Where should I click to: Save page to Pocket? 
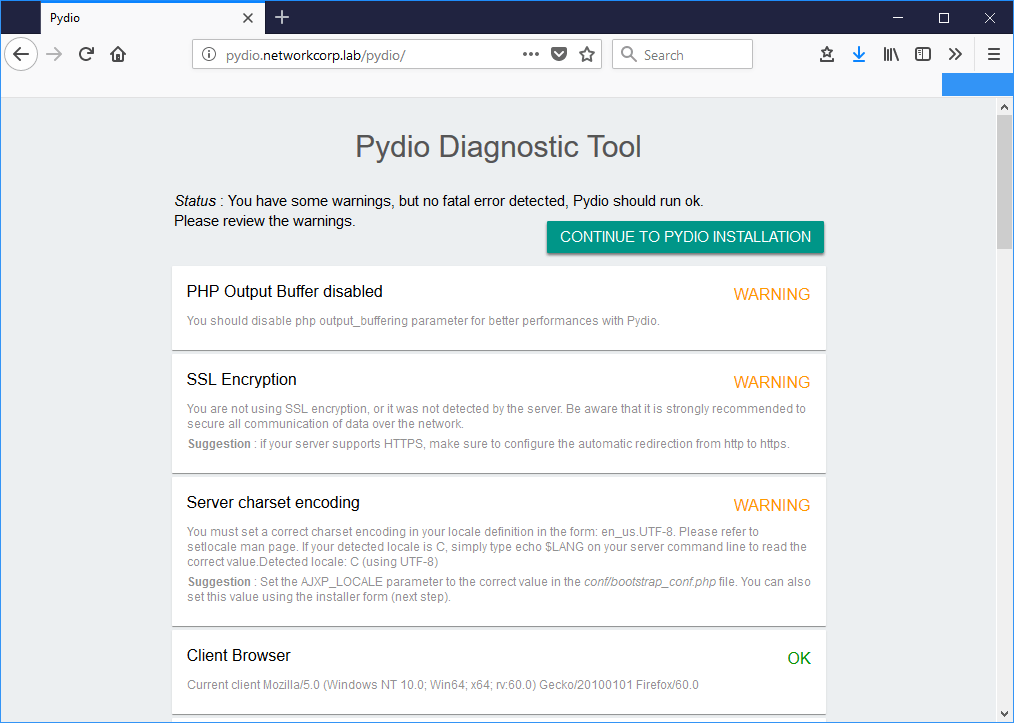[x=559, y=54]
